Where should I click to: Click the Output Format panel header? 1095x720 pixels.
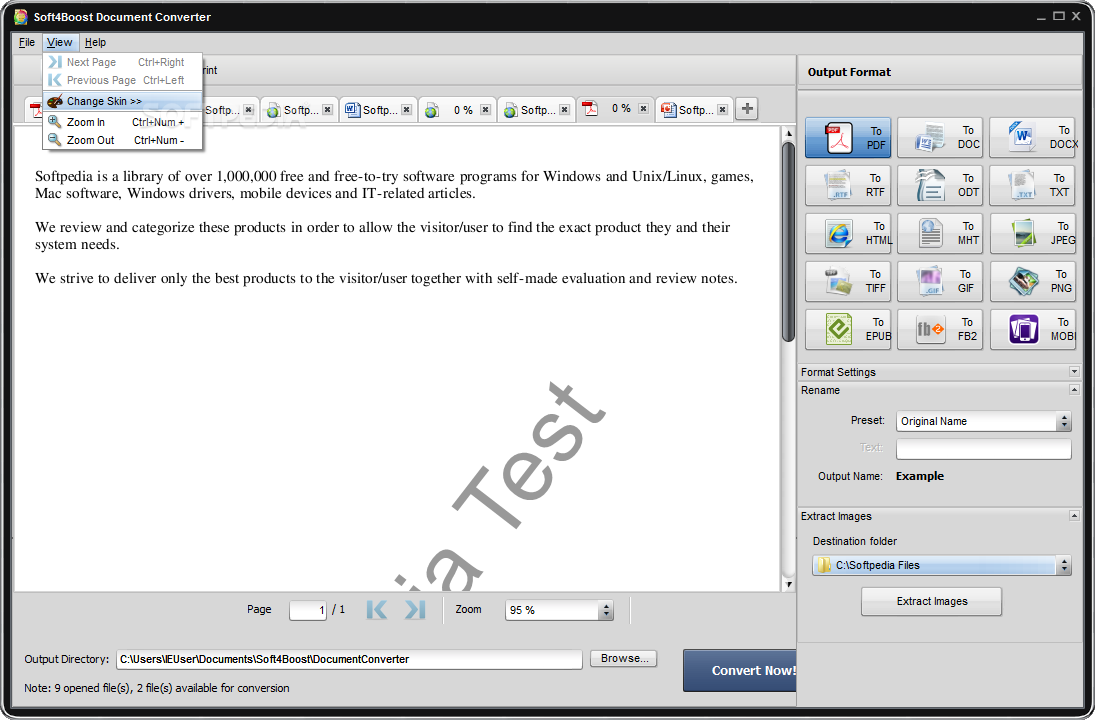(940, 72)
